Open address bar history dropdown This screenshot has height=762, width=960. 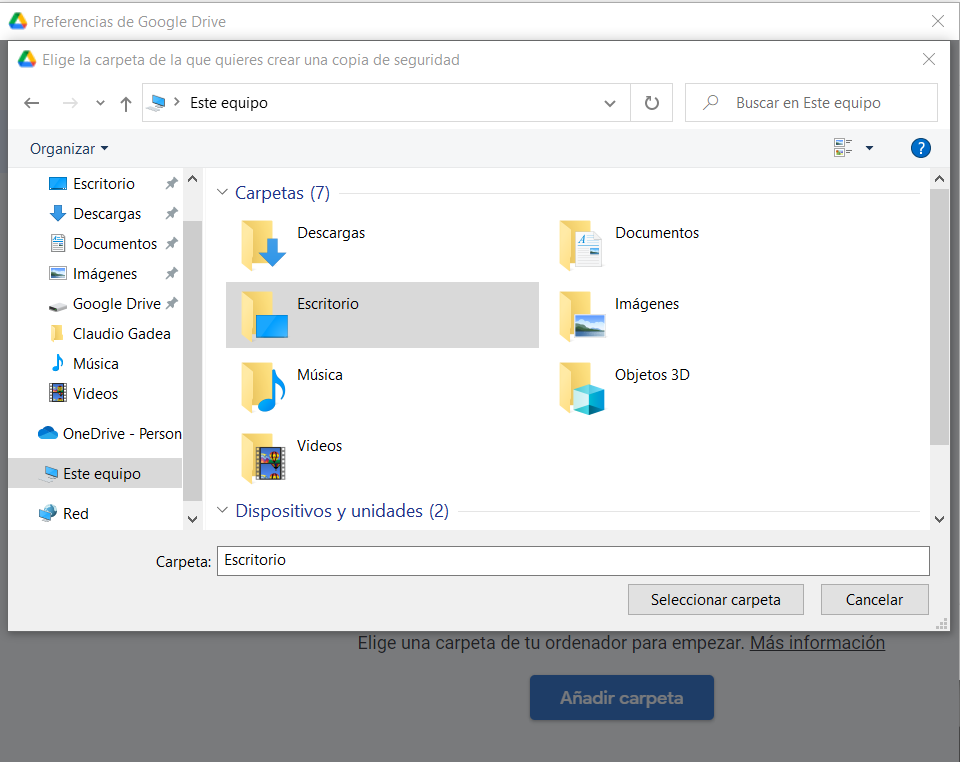[610, 103]
